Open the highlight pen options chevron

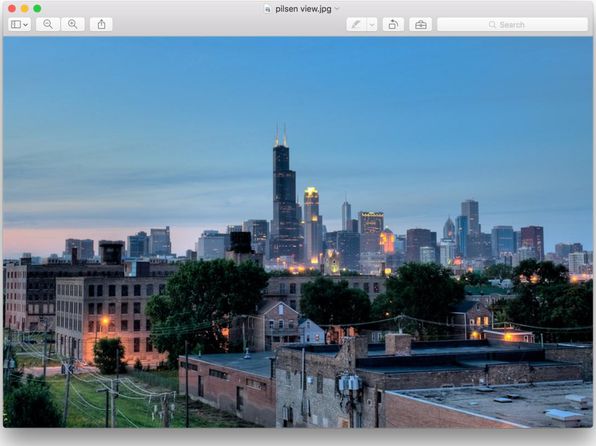pos(372,25)
